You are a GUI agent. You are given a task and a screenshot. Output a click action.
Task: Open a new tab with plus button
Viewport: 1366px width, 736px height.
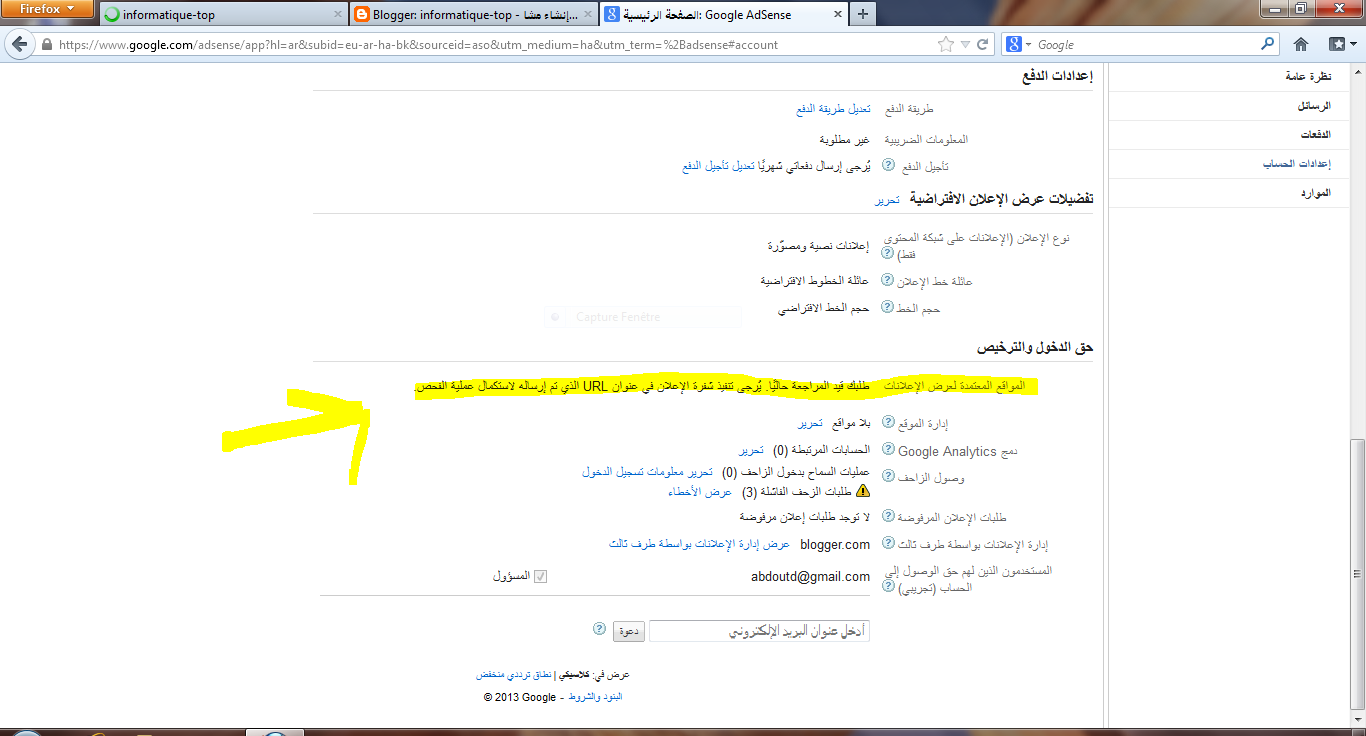863,14
